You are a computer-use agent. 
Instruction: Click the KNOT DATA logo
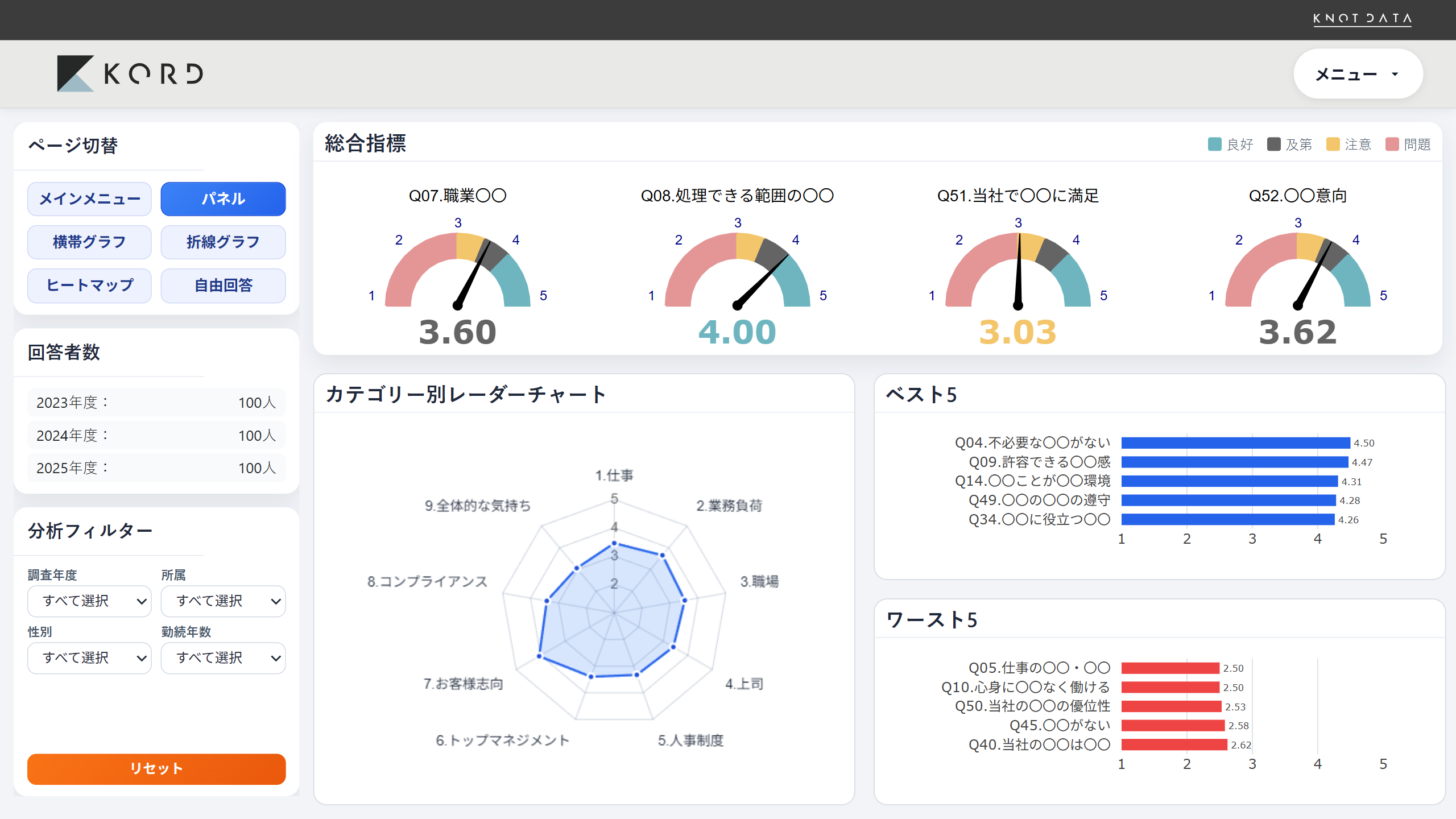click(x=1362, y=19)
